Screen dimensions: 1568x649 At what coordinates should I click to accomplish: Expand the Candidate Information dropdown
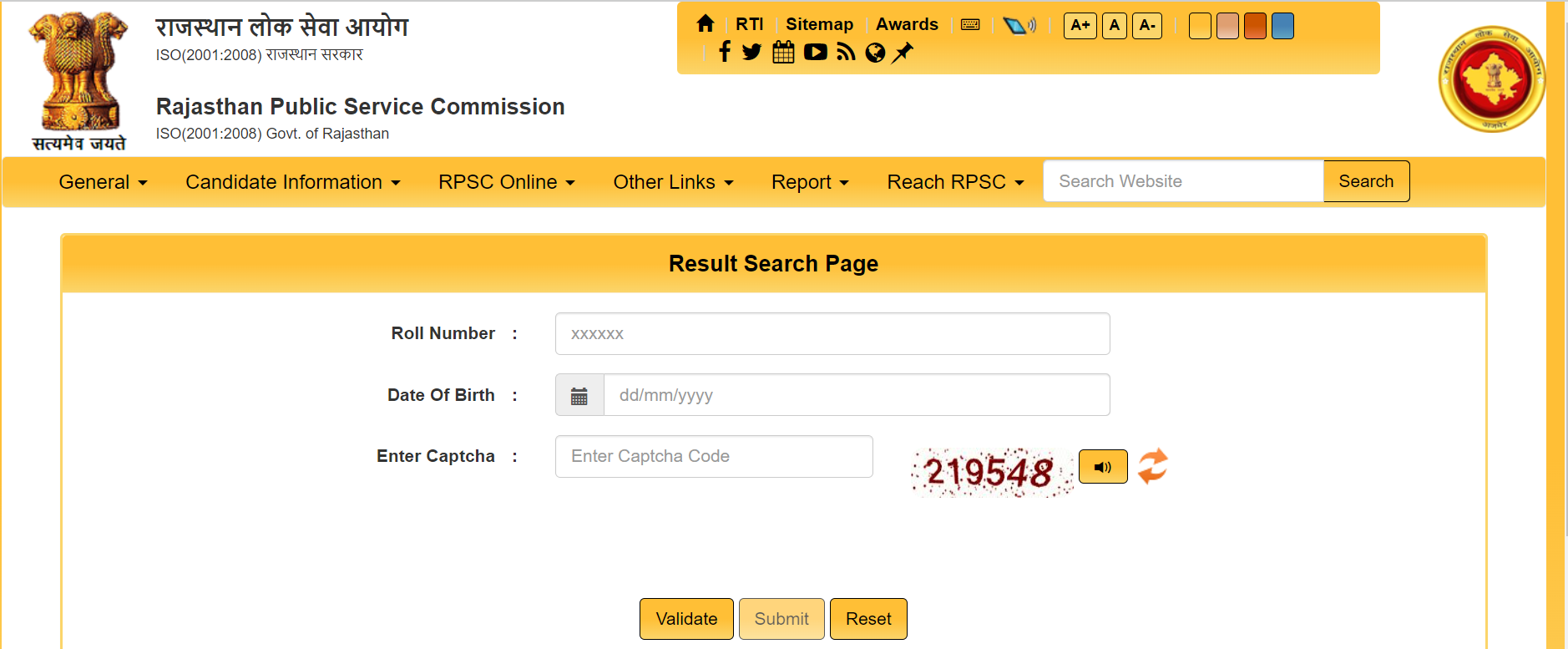292,182
